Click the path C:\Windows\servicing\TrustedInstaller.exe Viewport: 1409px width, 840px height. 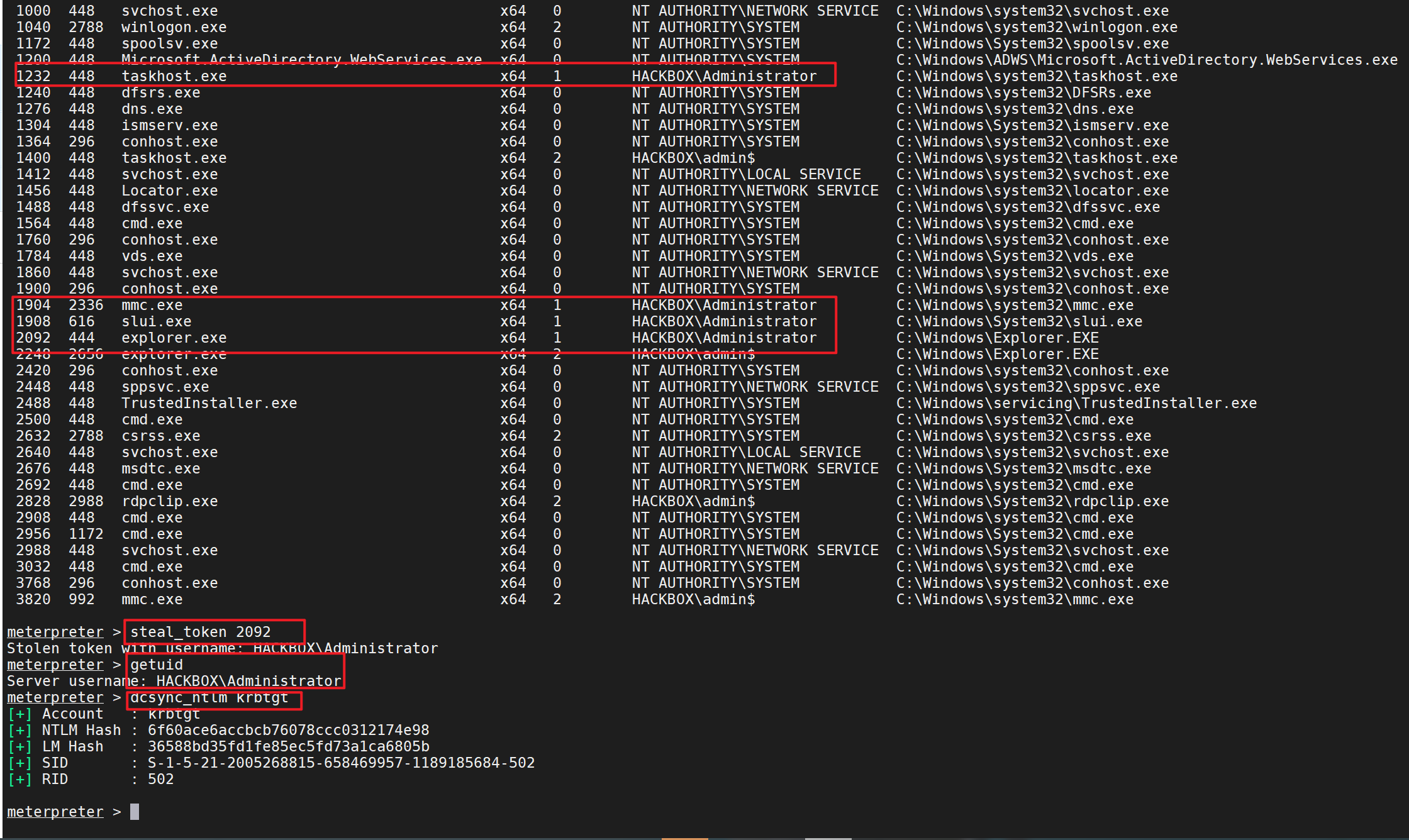coord(1076,403)
